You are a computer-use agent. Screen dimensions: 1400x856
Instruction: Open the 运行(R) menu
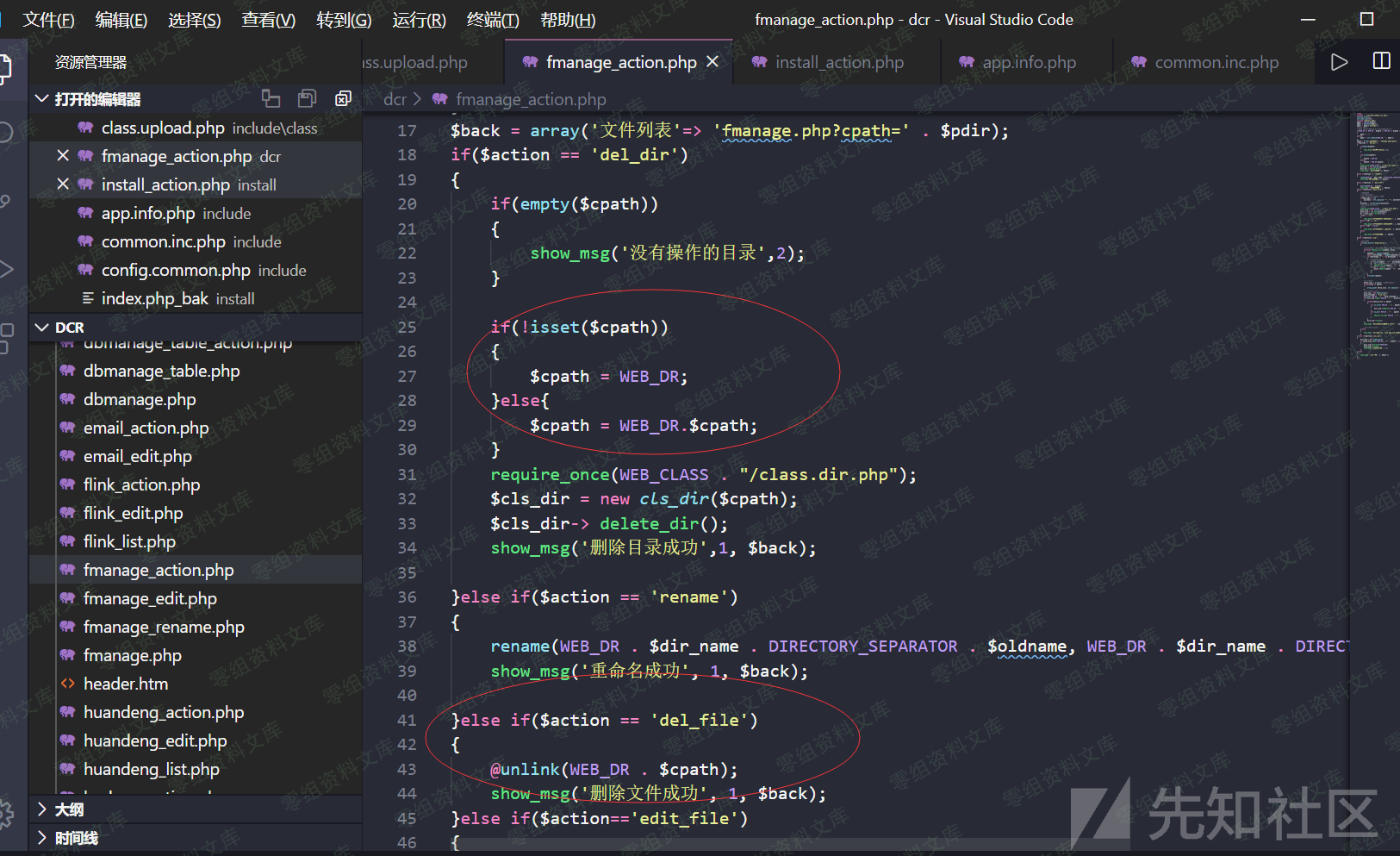point(419,20)
